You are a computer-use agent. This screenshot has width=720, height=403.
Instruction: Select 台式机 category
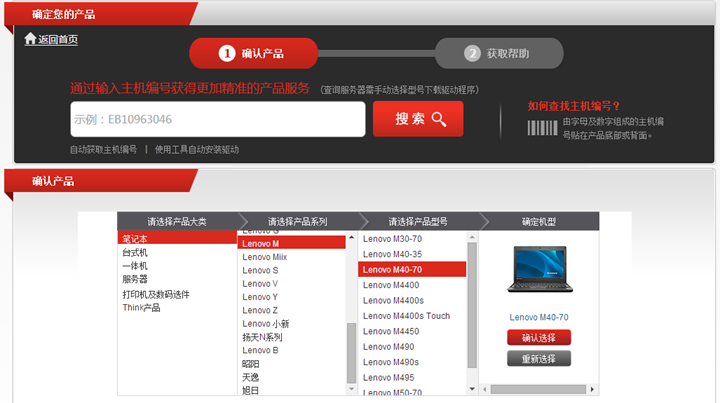[x=135, y=252]
